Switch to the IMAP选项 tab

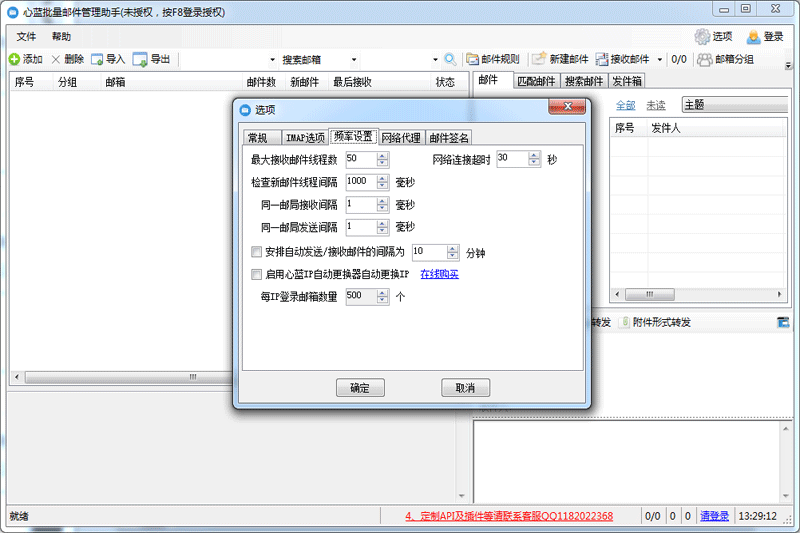[x=304, y=138]
